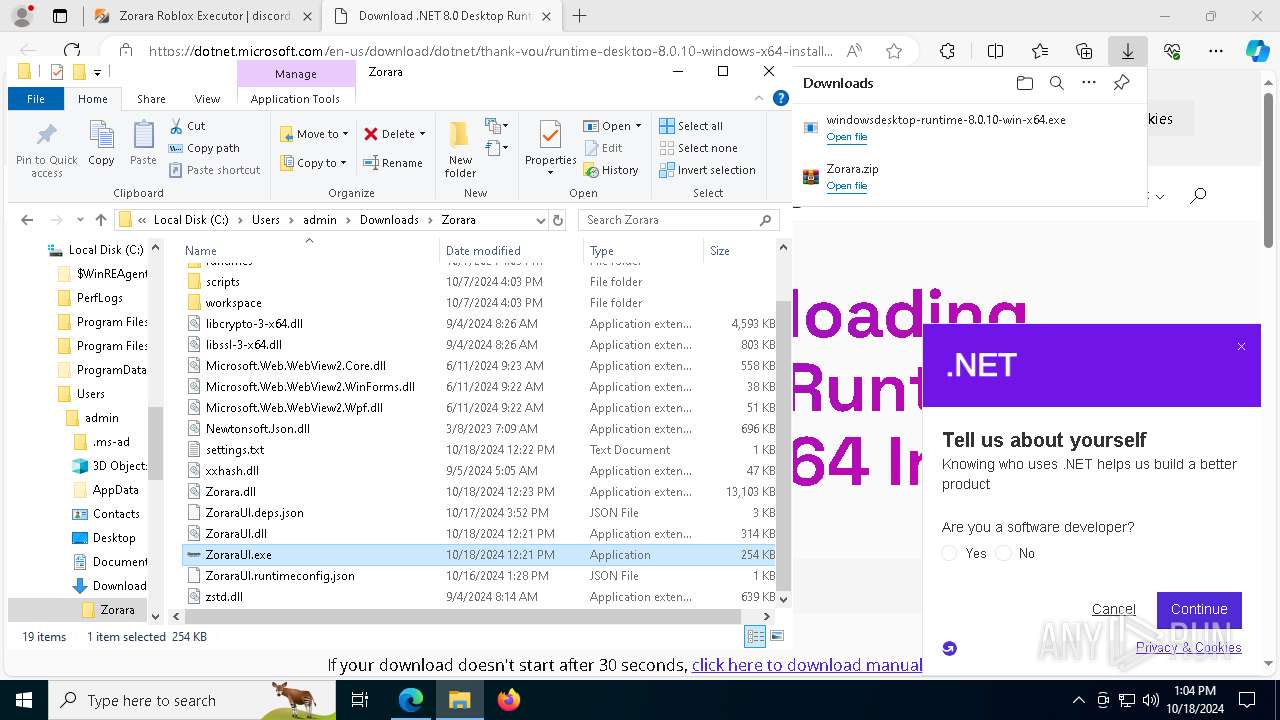Viewport: 1280px width, 720px height.
Task: Click Select none in ribbon
Action: tap(698, 148)
